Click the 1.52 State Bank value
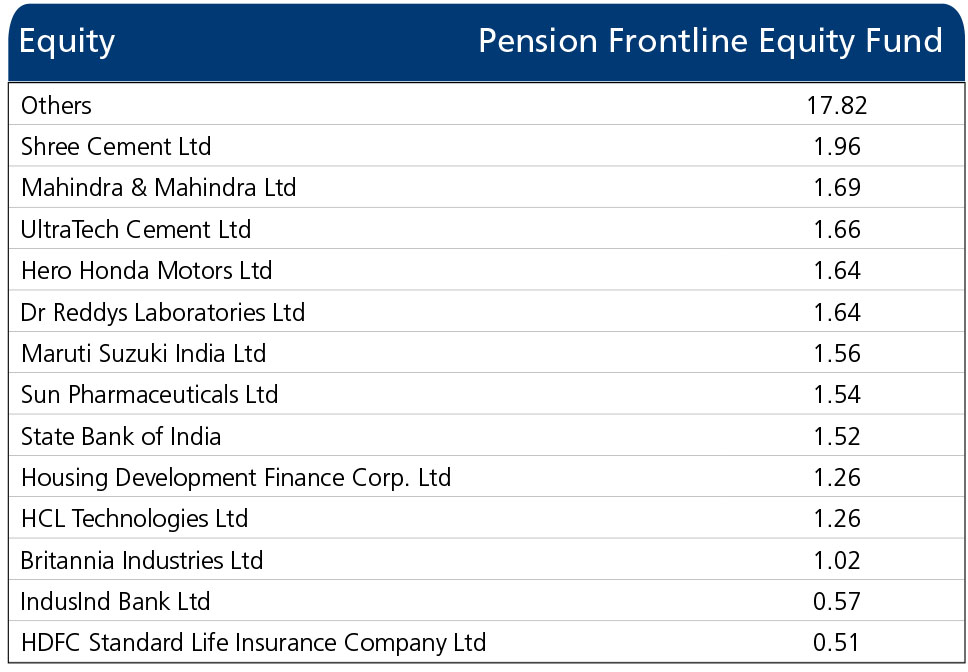968x672 pixels. click(x=837, y=436)
